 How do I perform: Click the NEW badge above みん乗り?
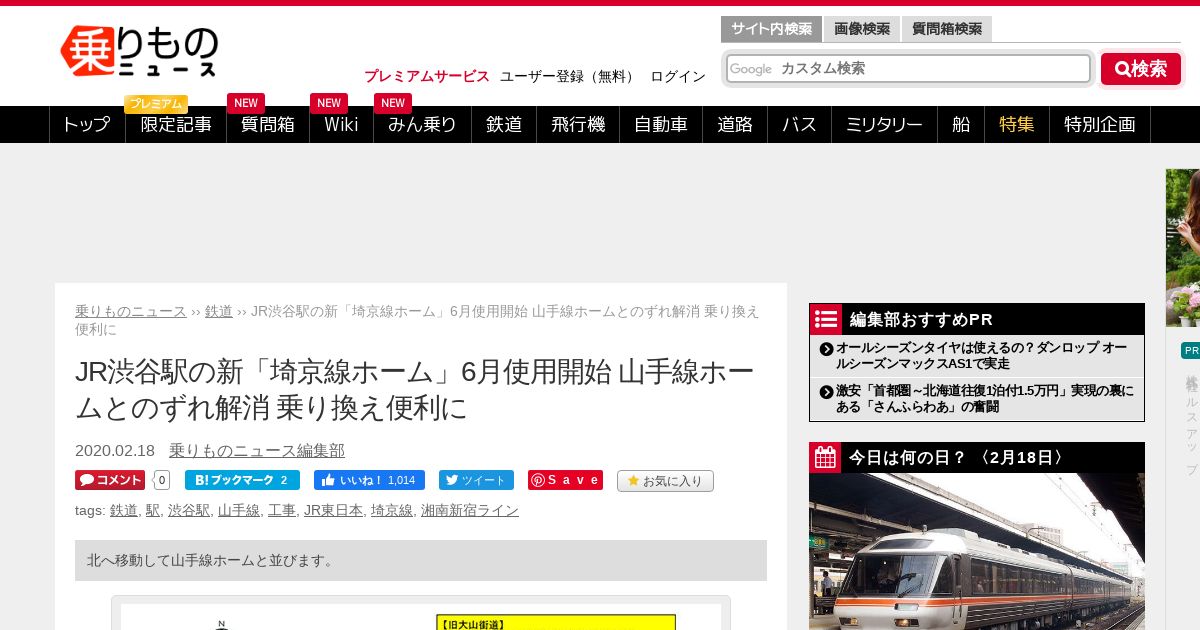pyautogui.click(x=393, y=103)
